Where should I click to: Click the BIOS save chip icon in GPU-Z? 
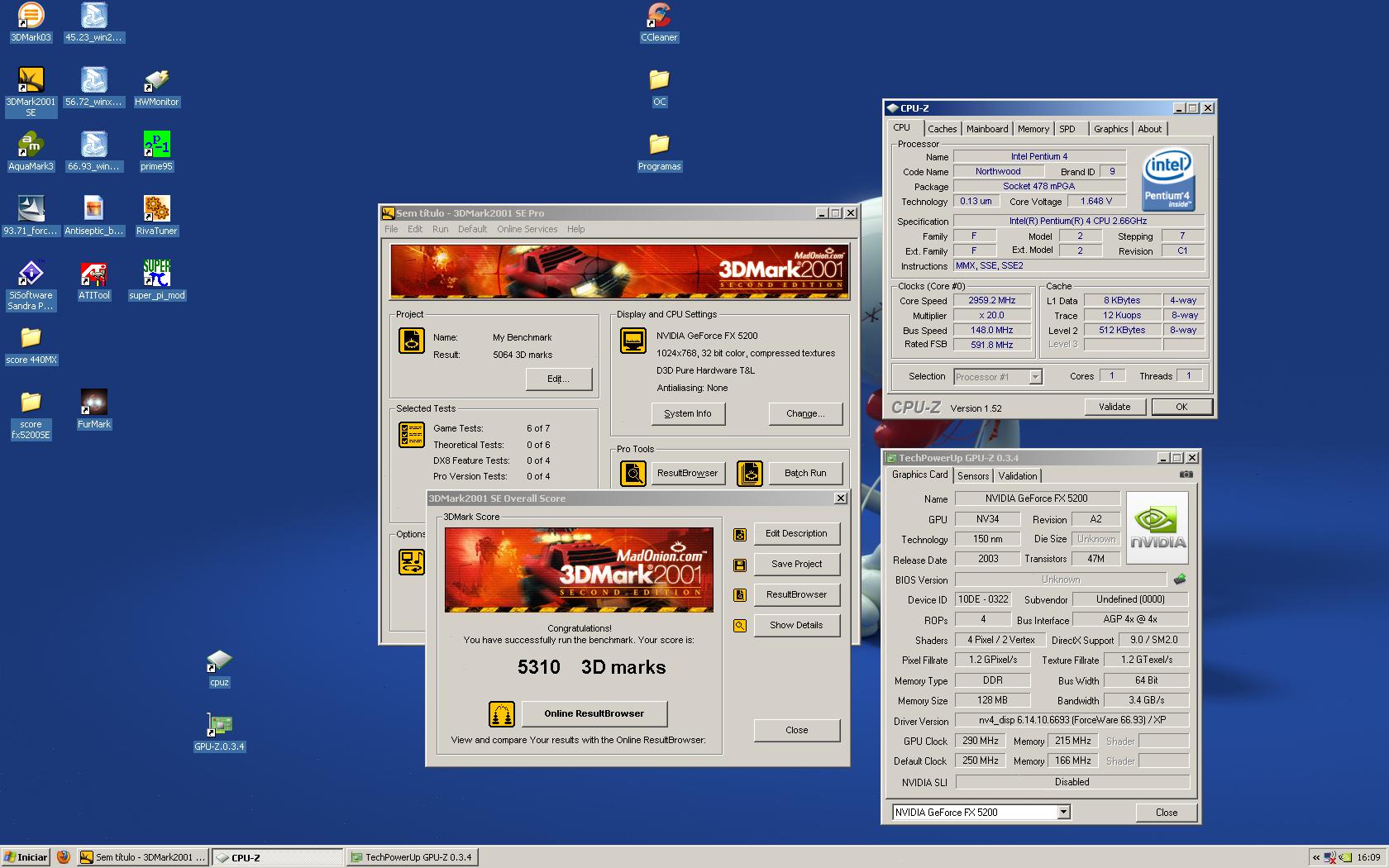coord(1180,579)
